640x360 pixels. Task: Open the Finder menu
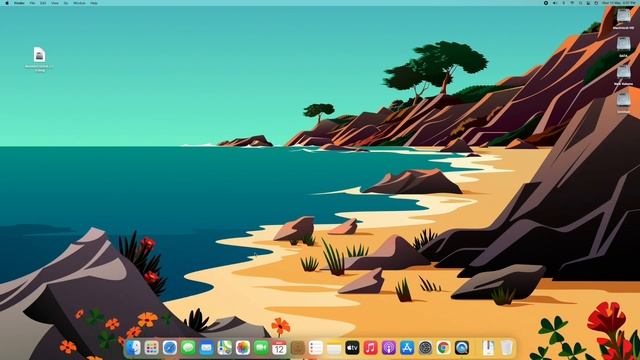(19, 3)
